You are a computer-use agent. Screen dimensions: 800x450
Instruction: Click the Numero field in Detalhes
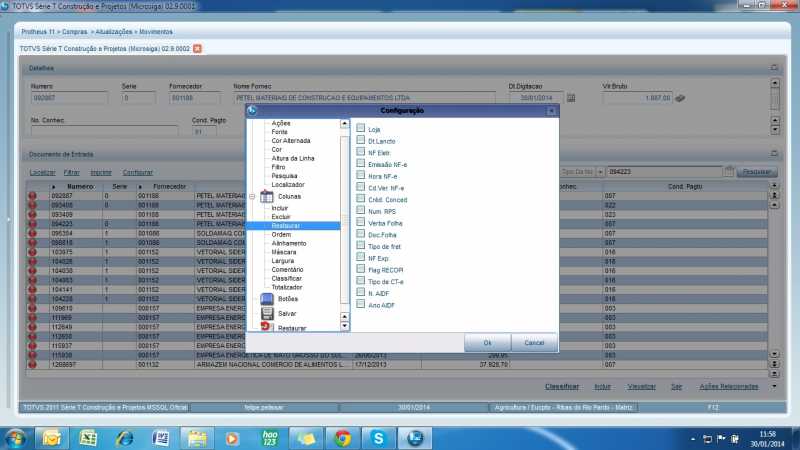click(x=69, y=98)
